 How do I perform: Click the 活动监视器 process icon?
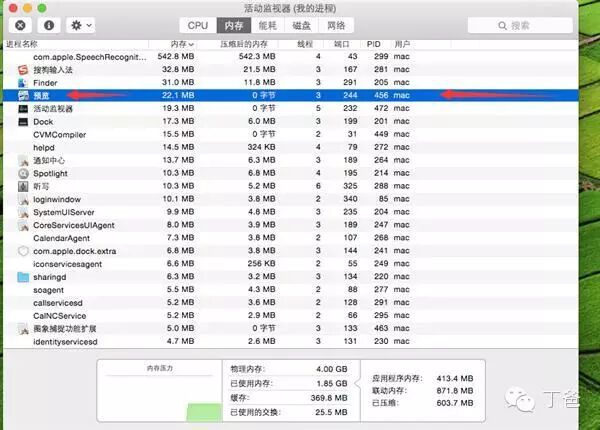23,109
